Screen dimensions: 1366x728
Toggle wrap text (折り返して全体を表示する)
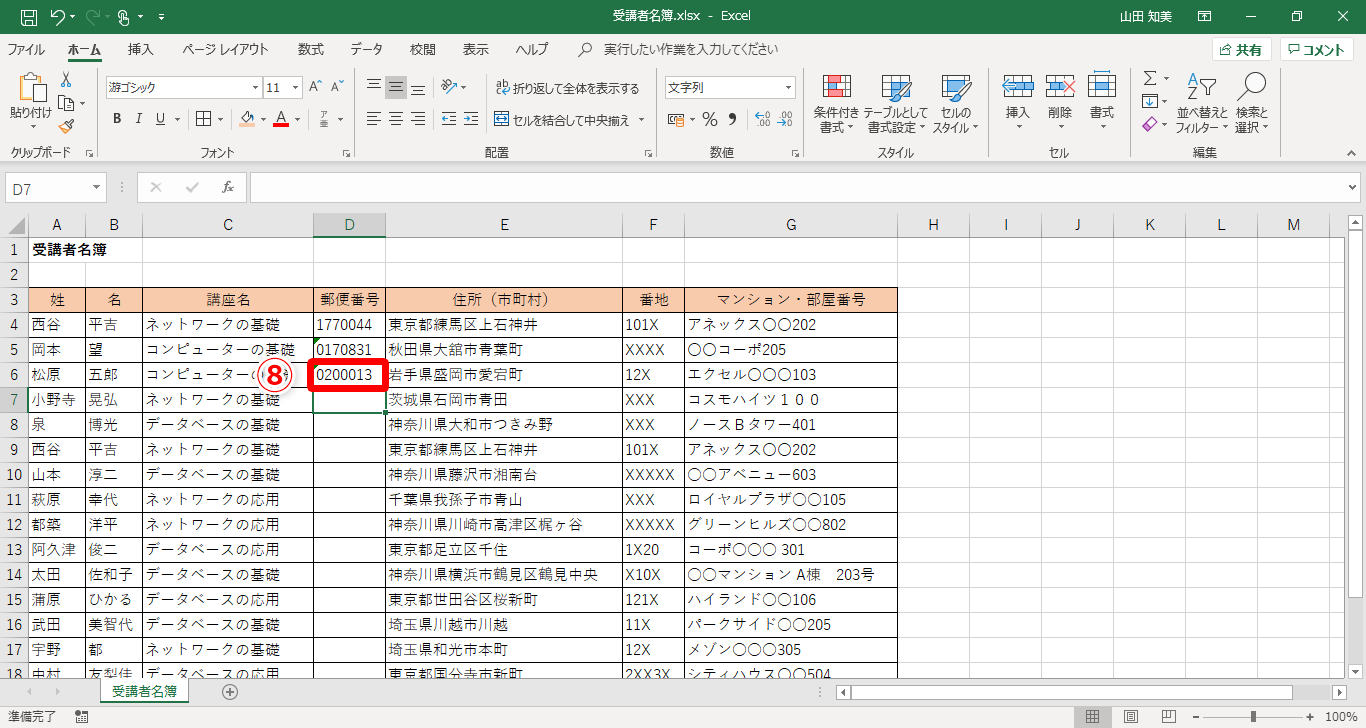[567, 88]
